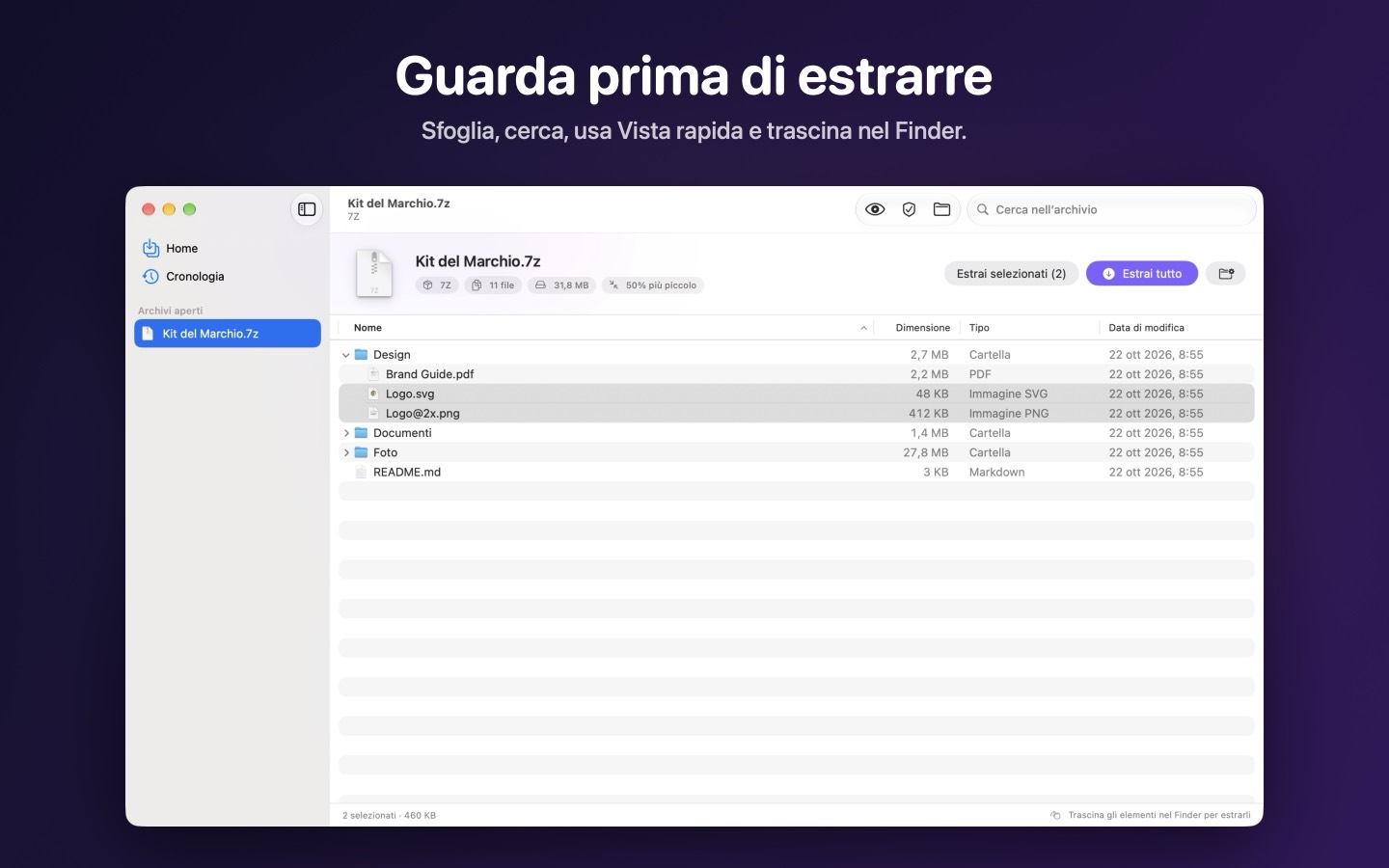The image size is (1389, 868).
Task: Click the Foto folder icon
Action: click(x=361, y=452)
